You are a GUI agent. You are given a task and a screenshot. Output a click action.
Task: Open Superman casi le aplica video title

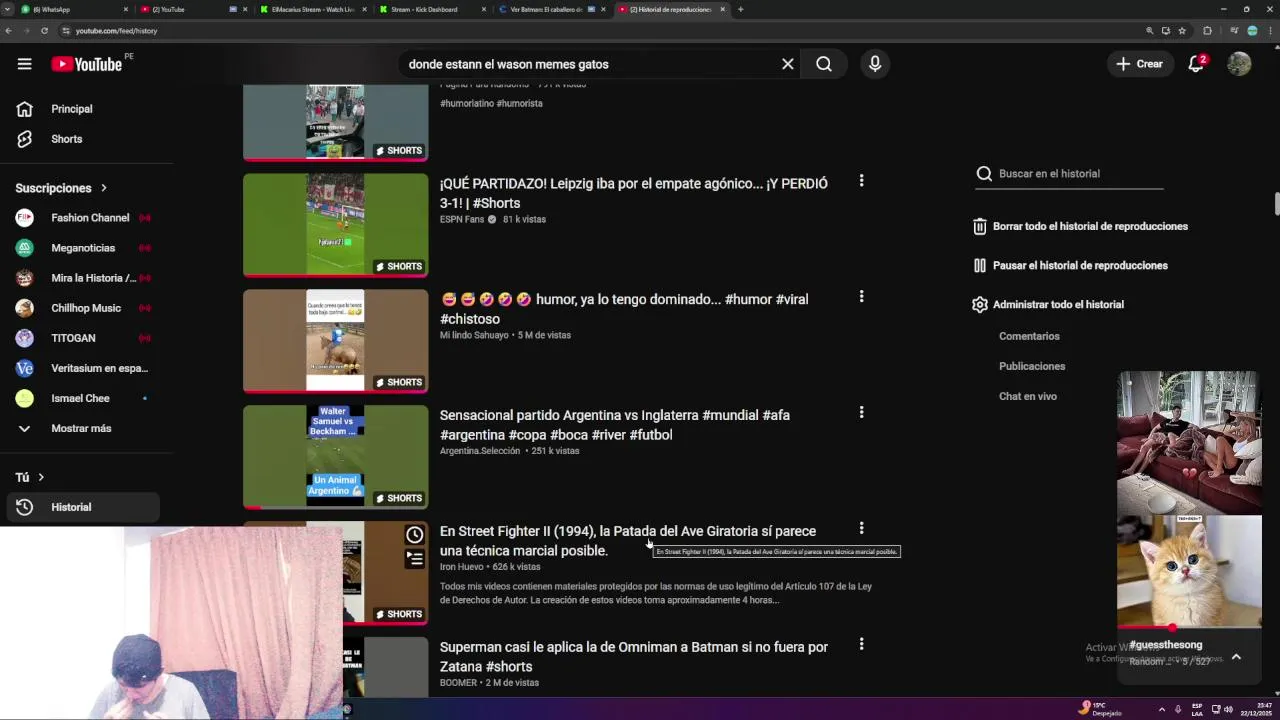click(x=634, y=657)
